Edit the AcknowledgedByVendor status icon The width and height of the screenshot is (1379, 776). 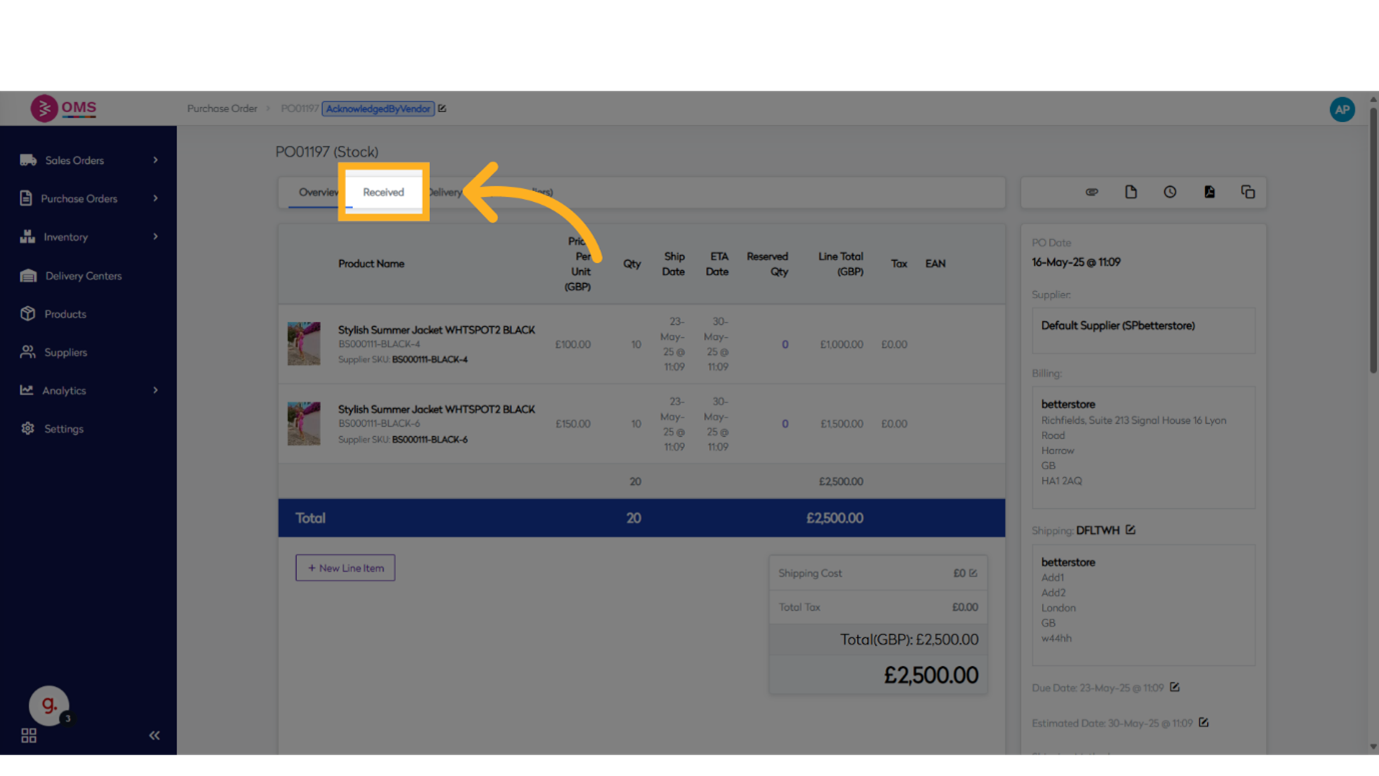[442, 109]
